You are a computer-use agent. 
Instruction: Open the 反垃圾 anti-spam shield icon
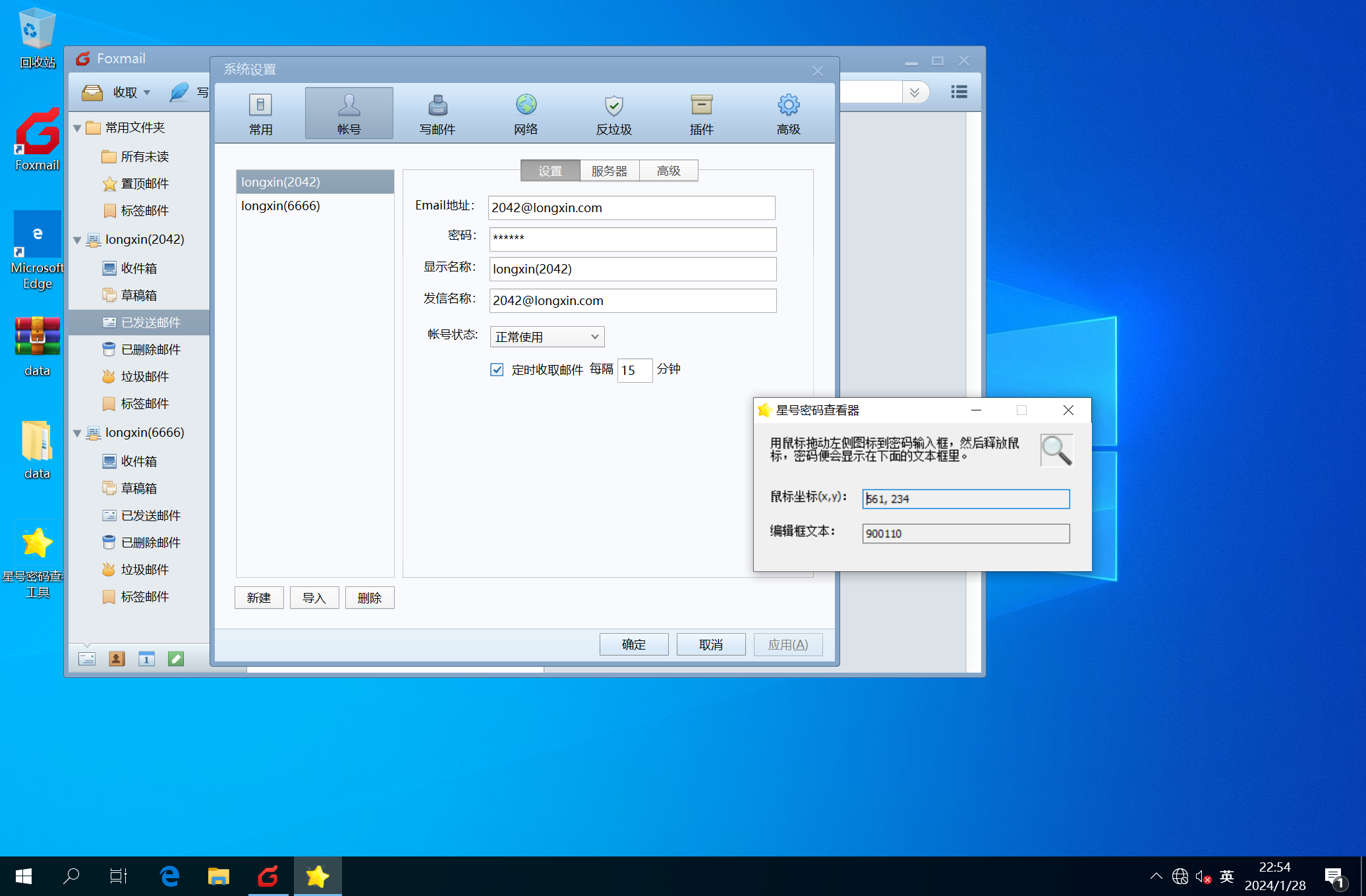[x=613, y=105]
